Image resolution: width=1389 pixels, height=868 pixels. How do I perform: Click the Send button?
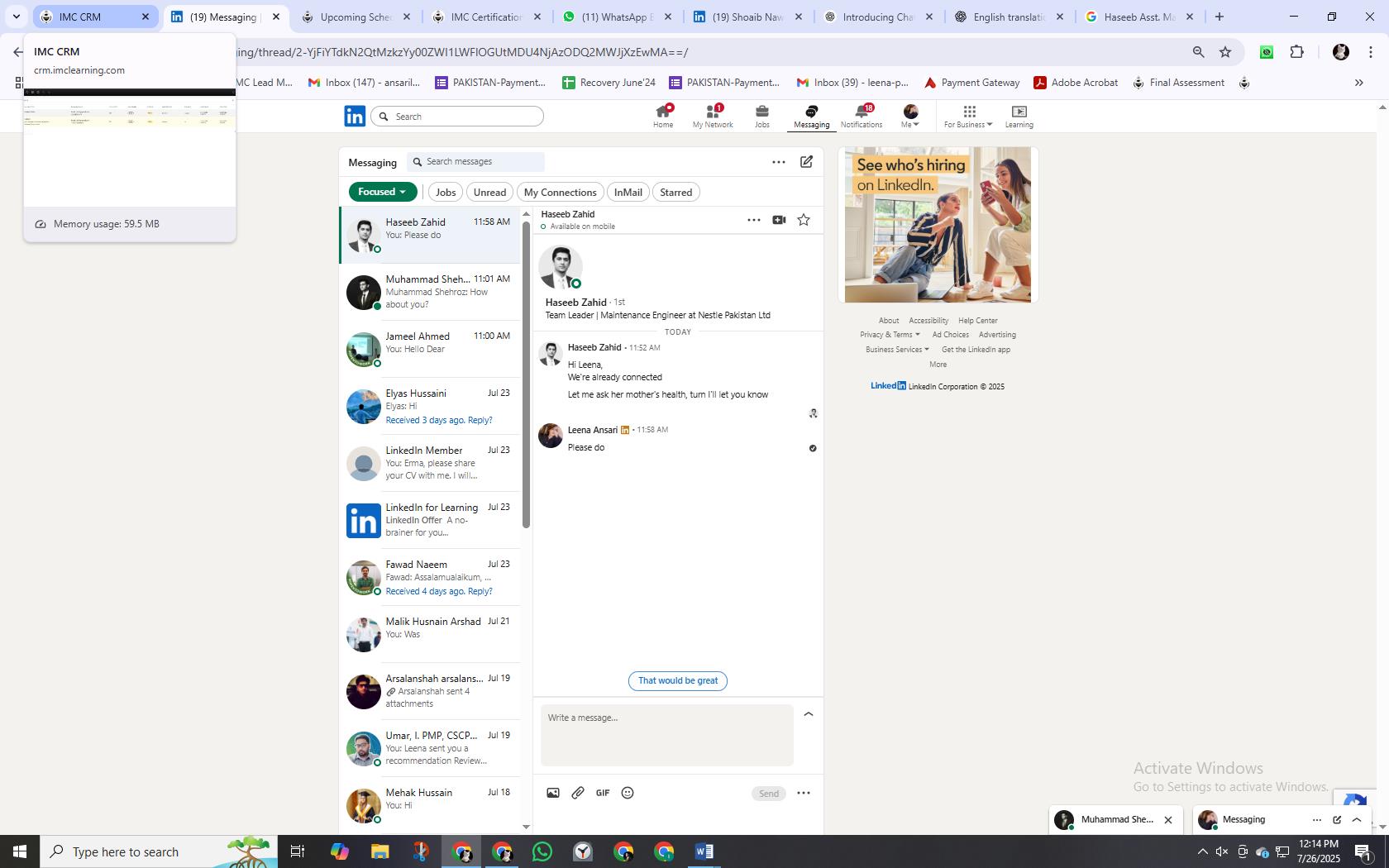[769, 794]
